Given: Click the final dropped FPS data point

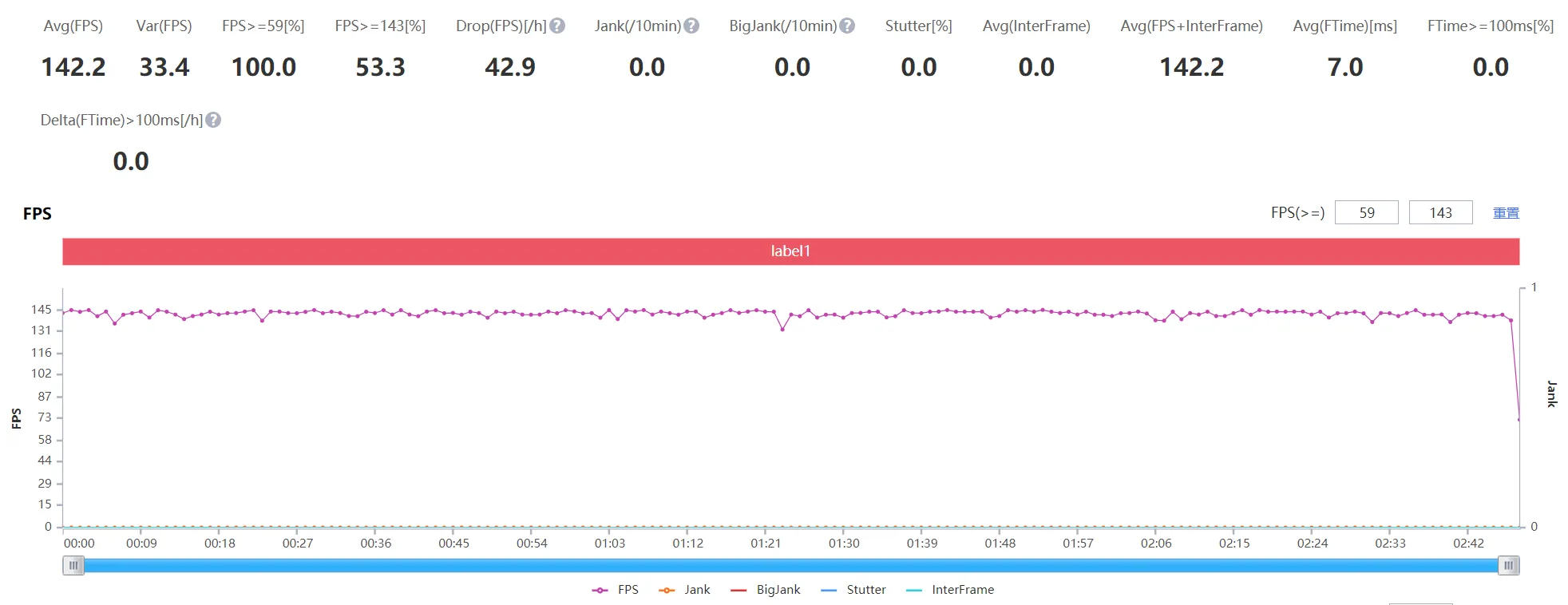Looking at the screenshot, I should point(1519,419).
